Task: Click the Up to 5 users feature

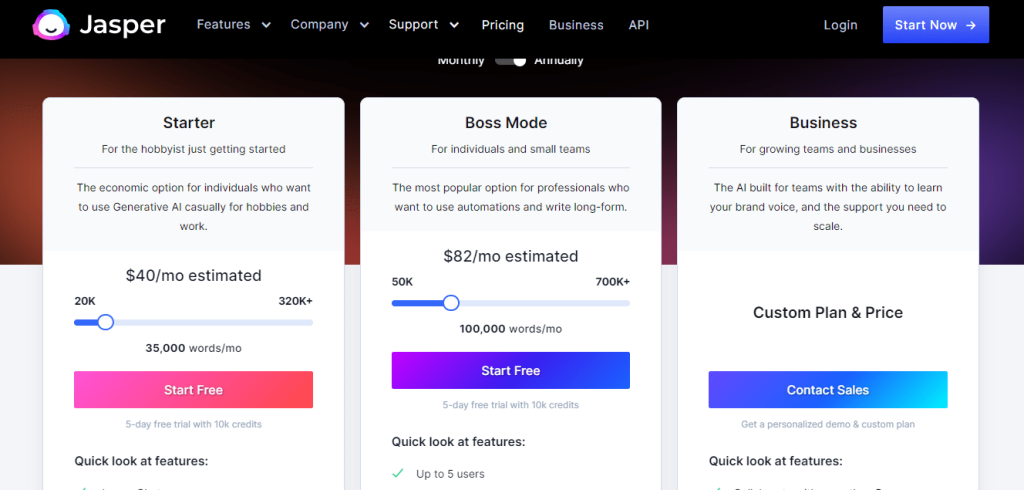Action: [450, 474]
